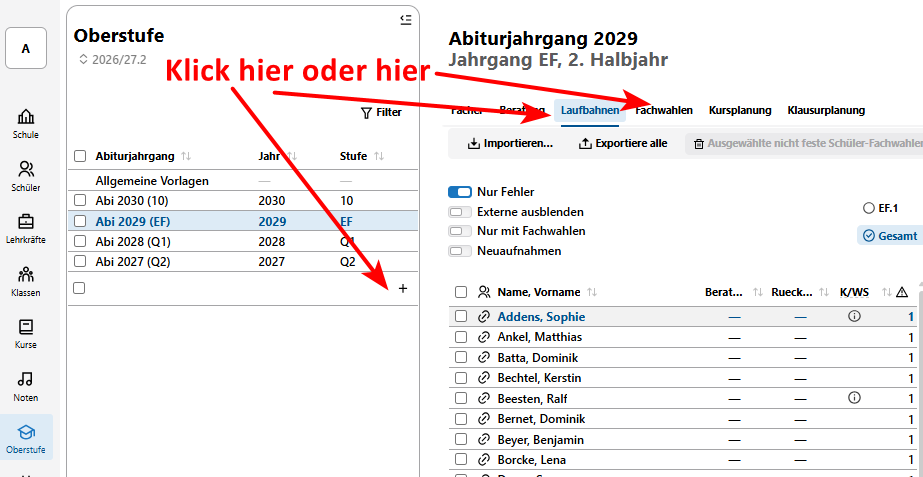Image resolution: width=923 pixels, height=477 pixels.
Task: Open the Filter for the Abiturjahrgang list
Action: (x=381, y=112)
